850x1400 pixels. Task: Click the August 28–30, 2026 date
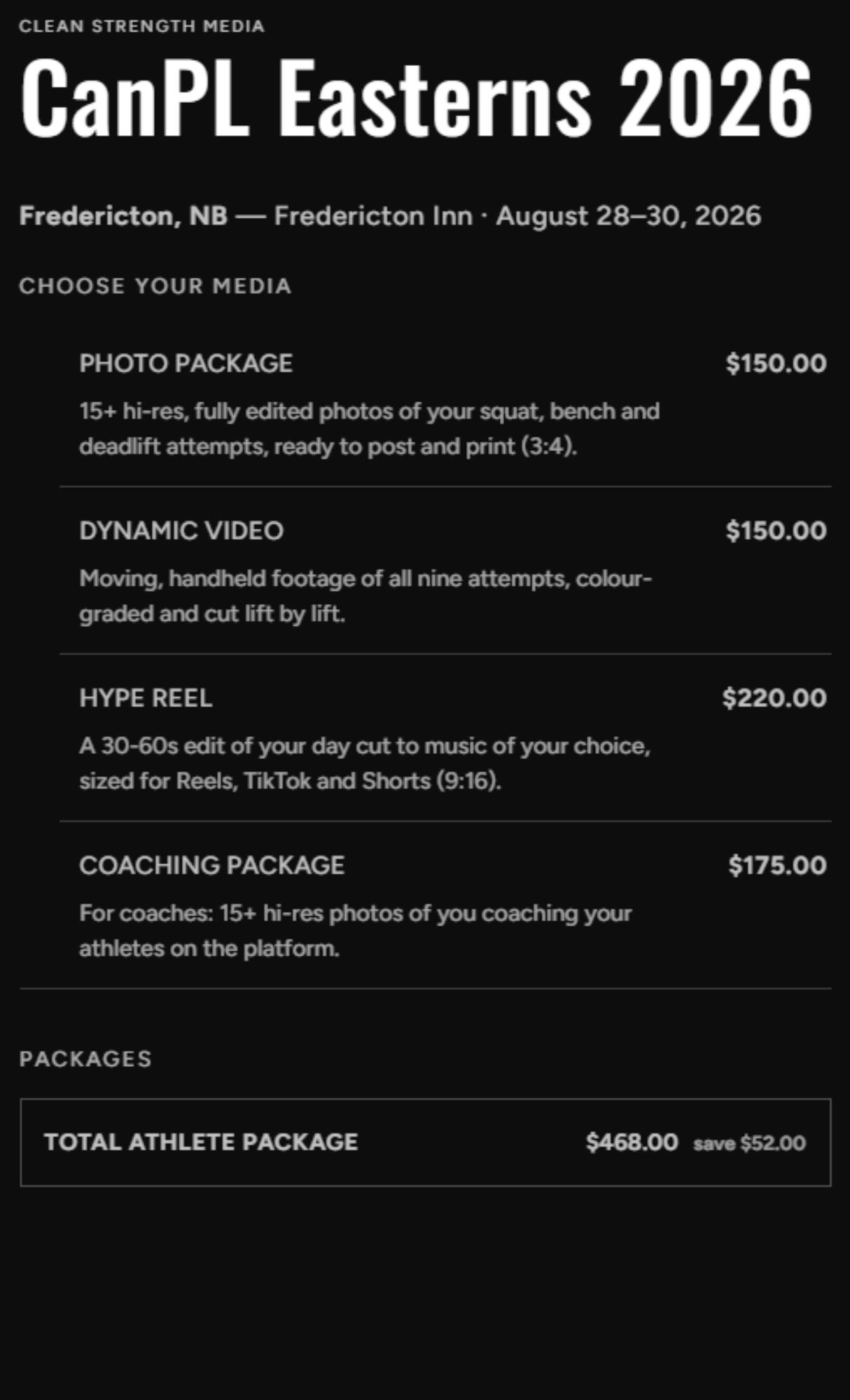(628, 216)
